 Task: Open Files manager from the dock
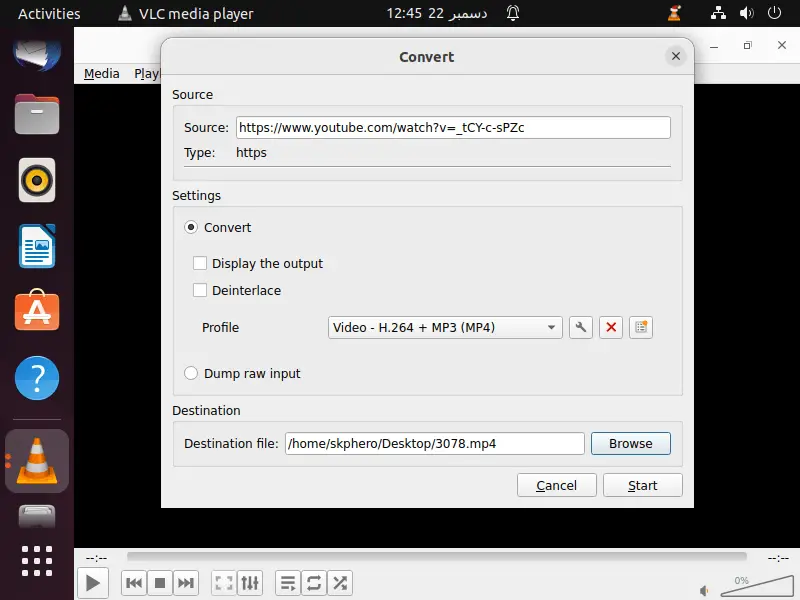coord(37,114)
